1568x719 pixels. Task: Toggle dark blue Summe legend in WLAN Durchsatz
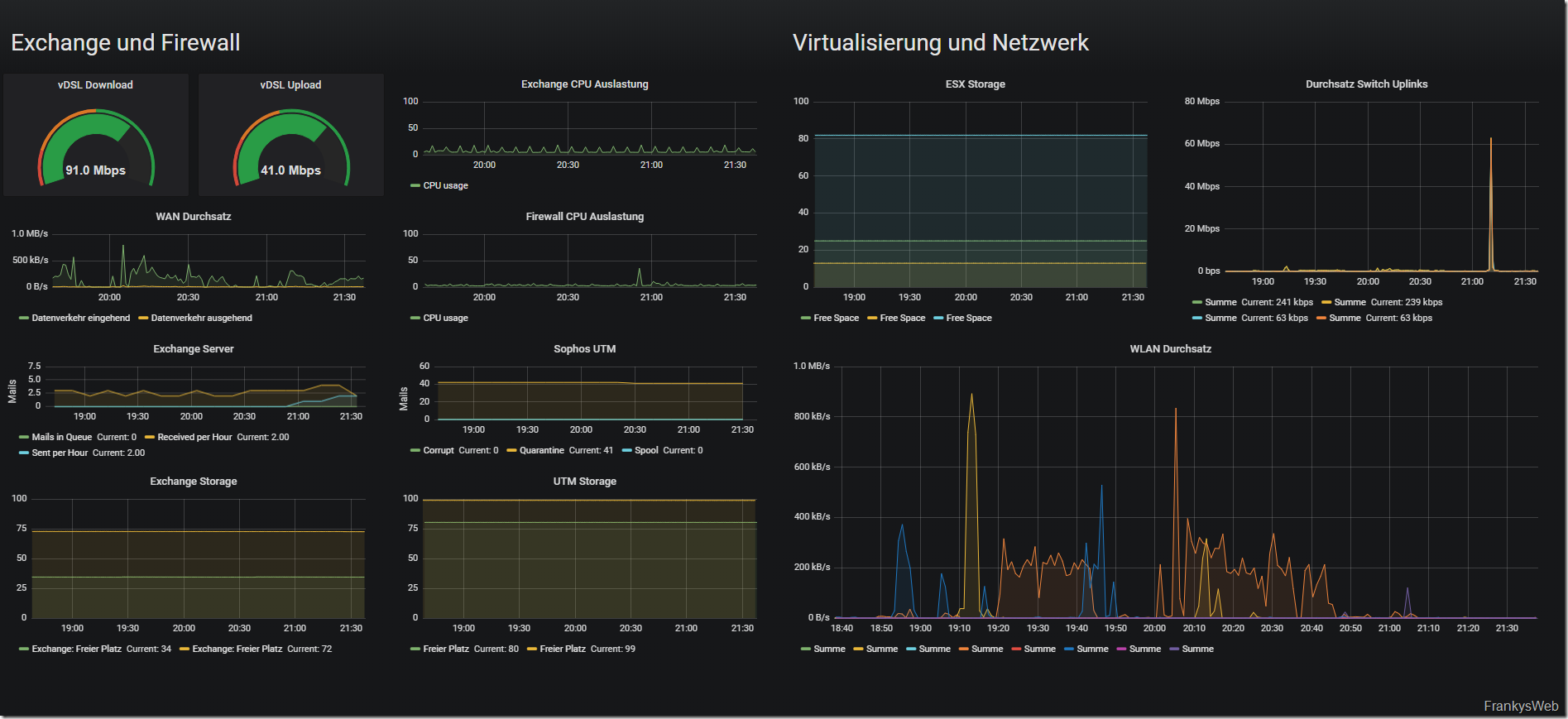click(1092, 649)
